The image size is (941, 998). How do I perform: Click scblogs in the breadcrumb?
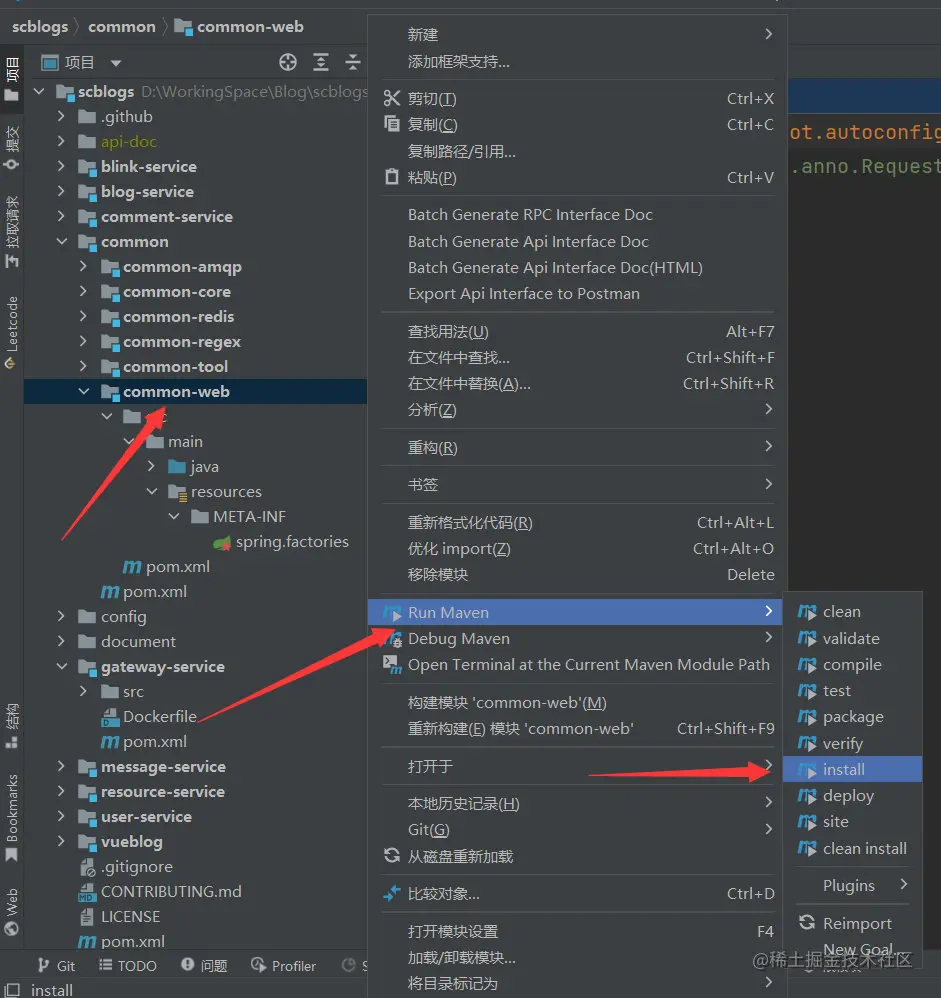tap(39, 27)
